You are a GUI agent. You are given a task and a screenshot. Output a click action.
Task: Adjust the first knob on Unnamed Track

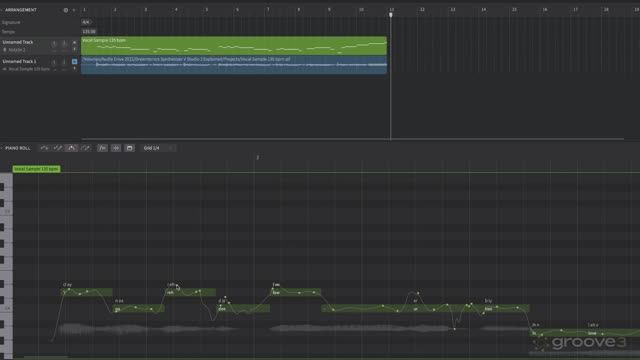[54, 43]
